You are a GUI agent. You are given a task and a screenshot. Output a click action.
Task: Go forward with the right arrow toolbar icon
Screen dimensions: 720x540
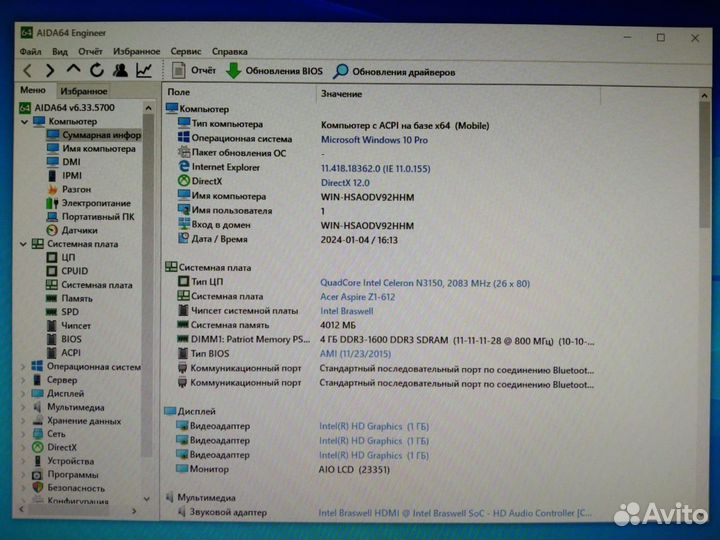point(50,70)
